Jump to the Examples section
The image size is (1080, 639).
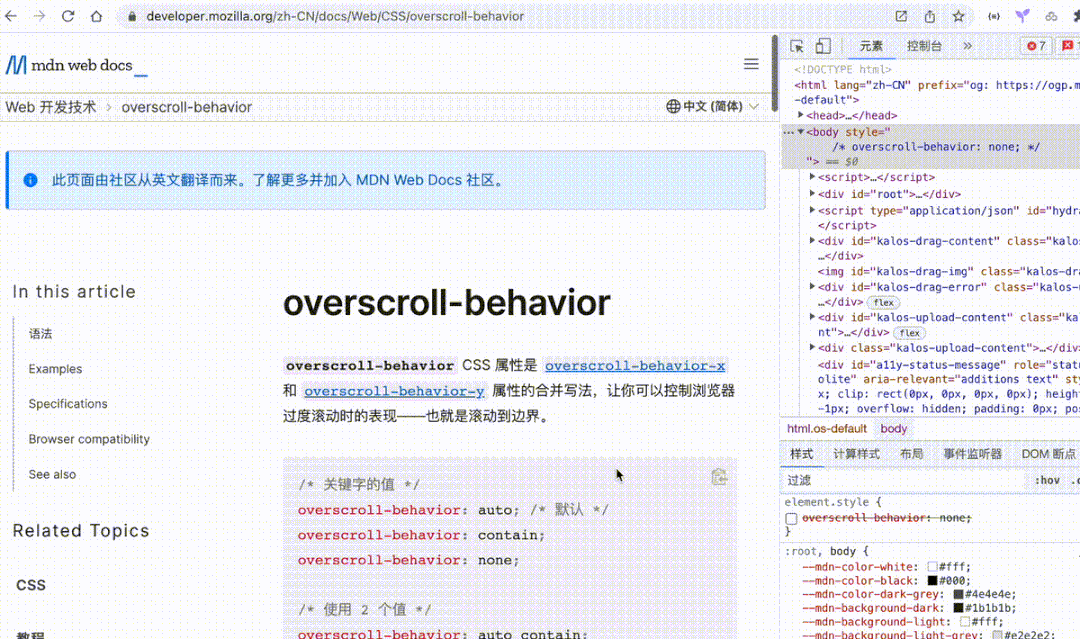click(55, 369)
